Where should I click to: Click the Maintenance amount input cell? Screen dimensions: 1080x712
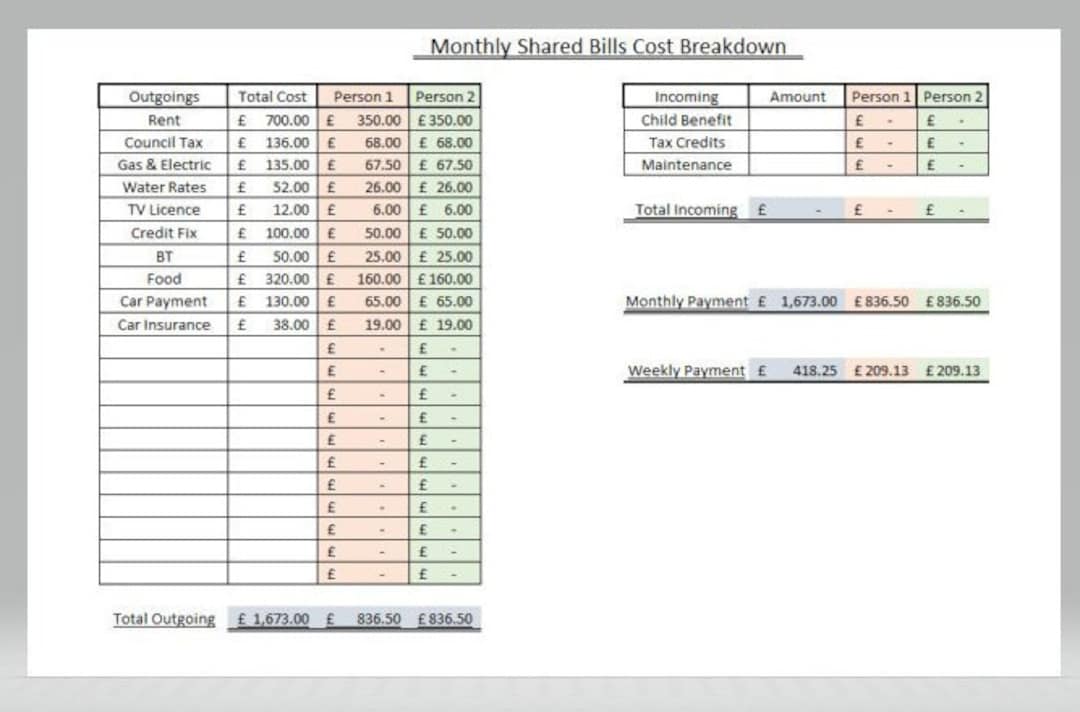pos(797,165)
